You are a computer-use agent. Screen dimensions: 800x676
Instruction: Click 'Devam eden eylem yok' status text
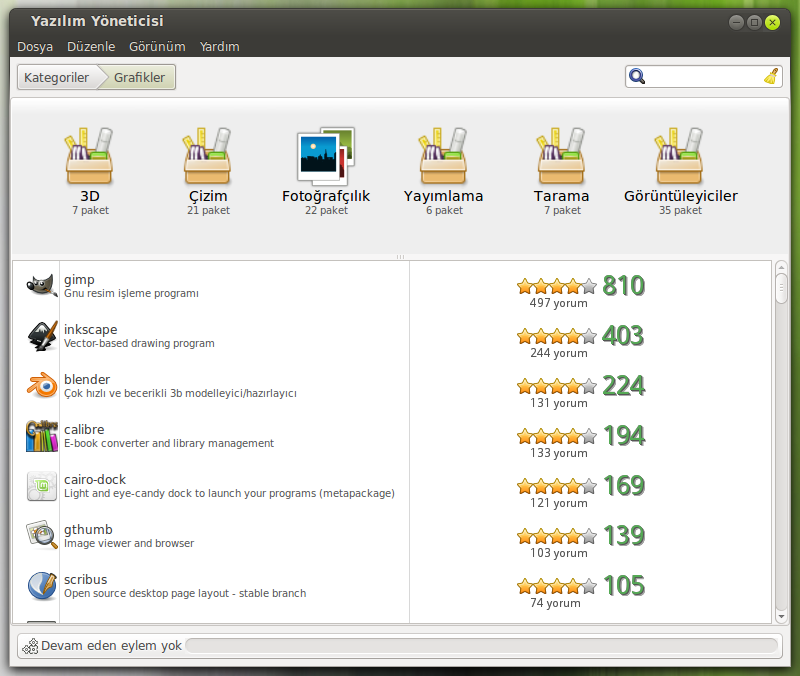111,646
